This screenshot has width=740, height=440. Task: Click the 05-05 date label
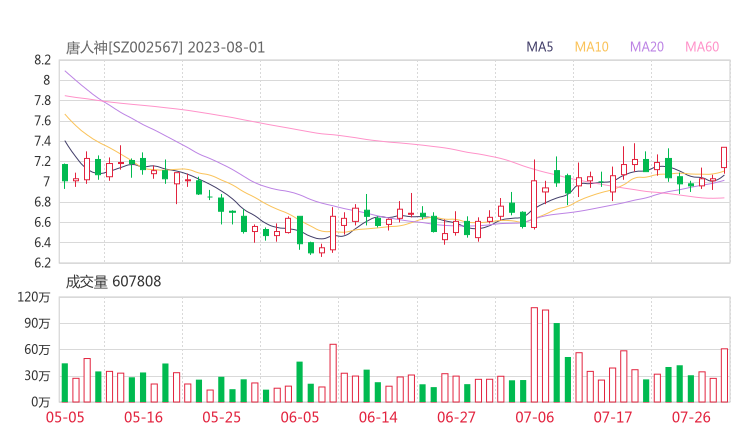65,417
